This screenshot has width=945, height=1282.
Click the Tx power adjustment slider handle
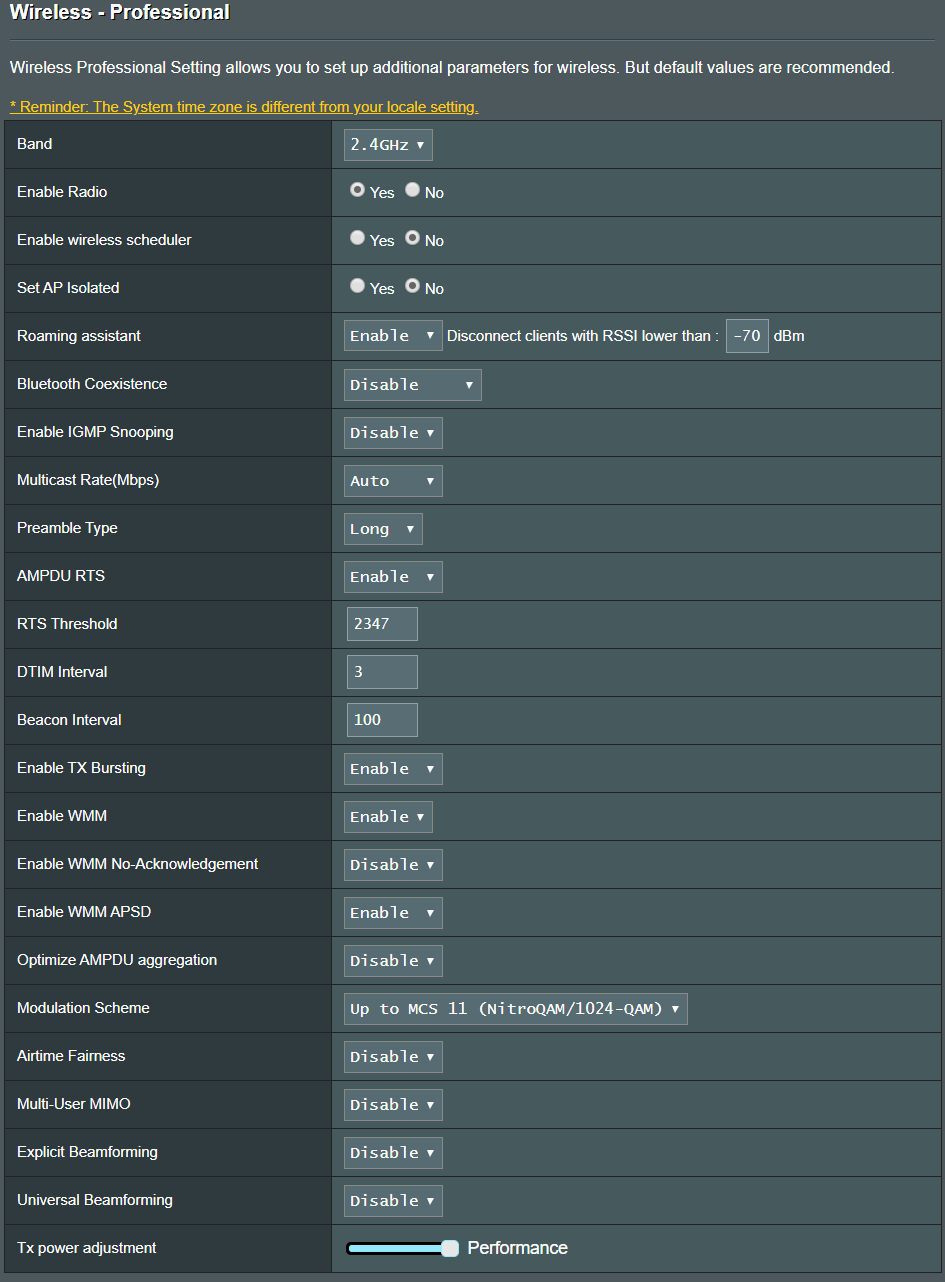(450, 1248)
